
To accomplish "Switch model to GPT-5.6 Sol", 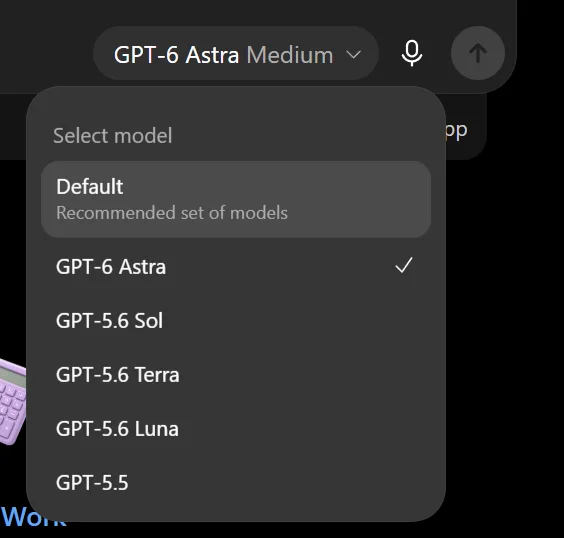I will tap(236, 320).
